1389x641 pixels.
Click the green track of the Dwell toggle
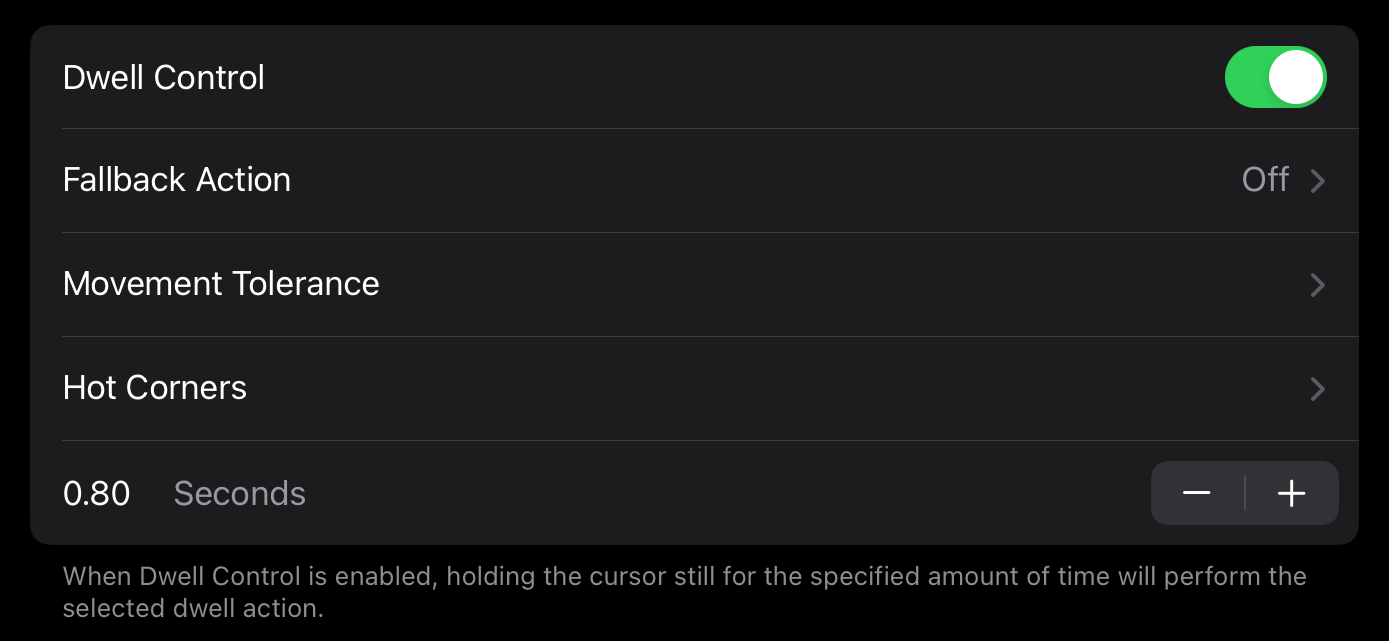[x=1247, y=77]
